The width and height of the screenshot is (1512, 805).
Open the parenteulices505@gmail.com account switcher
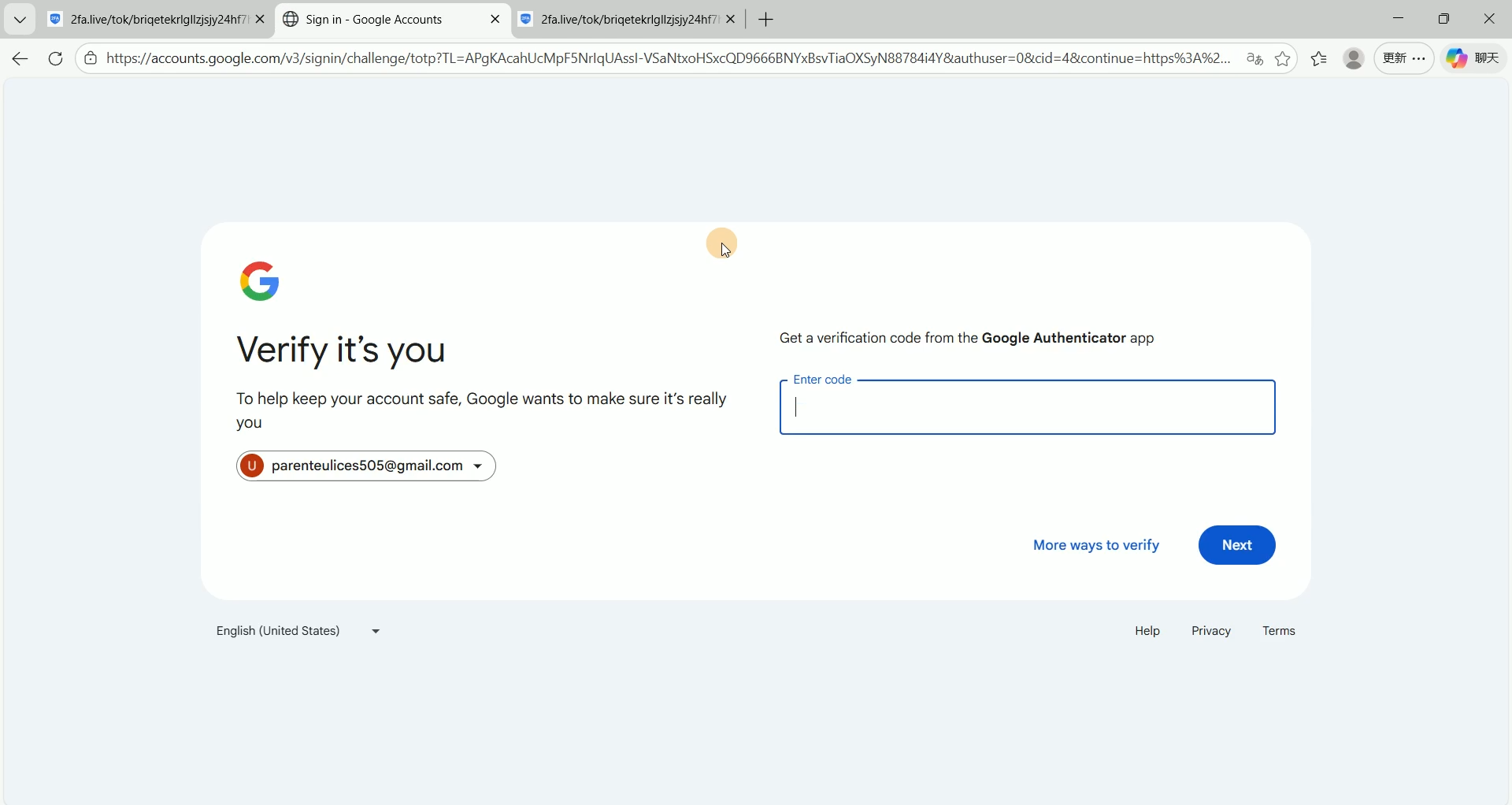[x=366, y=466]
